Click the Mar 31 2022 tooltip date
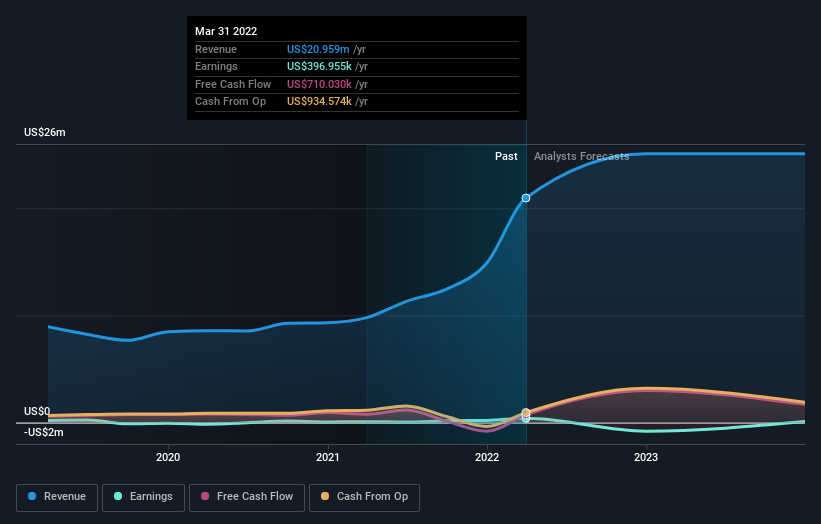Viewport: 821px width, 524px height. 226,31
